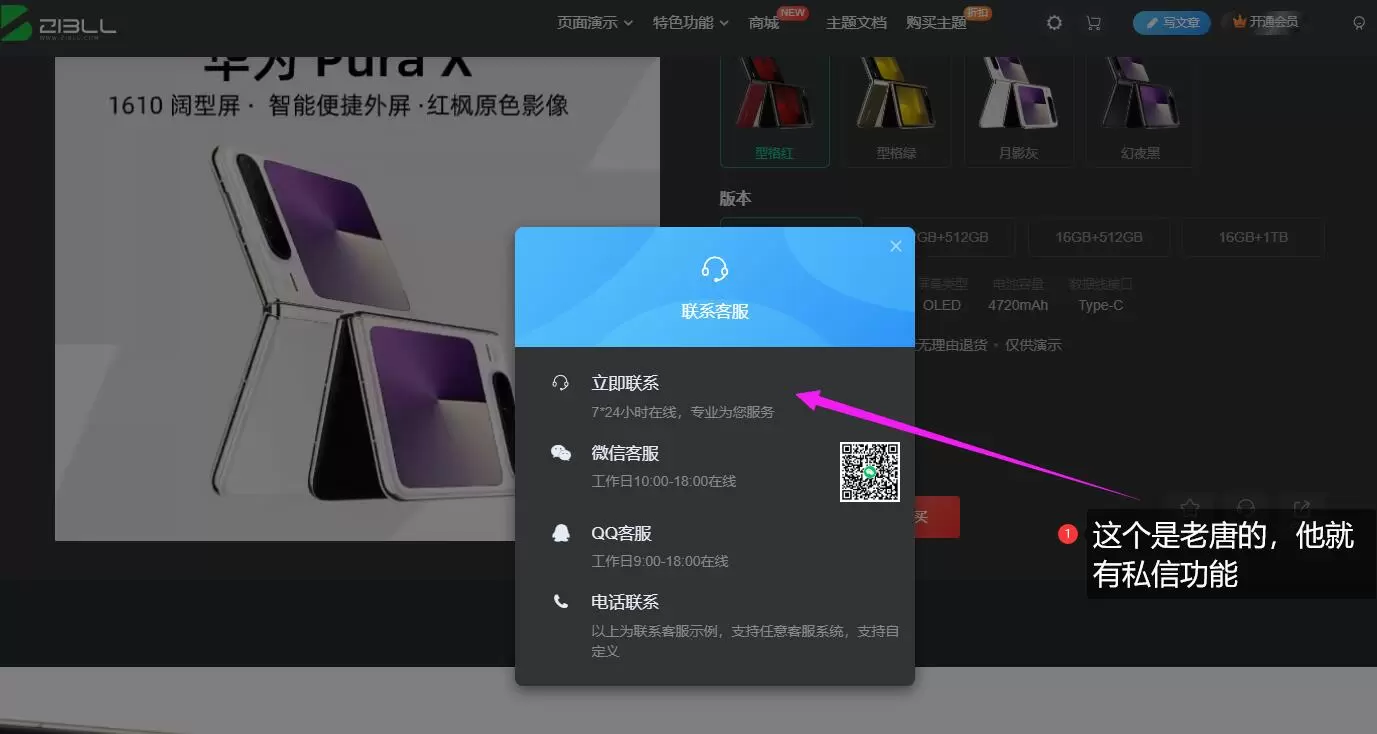Select the 幻夜黑 color option
Screen dimensions: 1377x734
1141,112
